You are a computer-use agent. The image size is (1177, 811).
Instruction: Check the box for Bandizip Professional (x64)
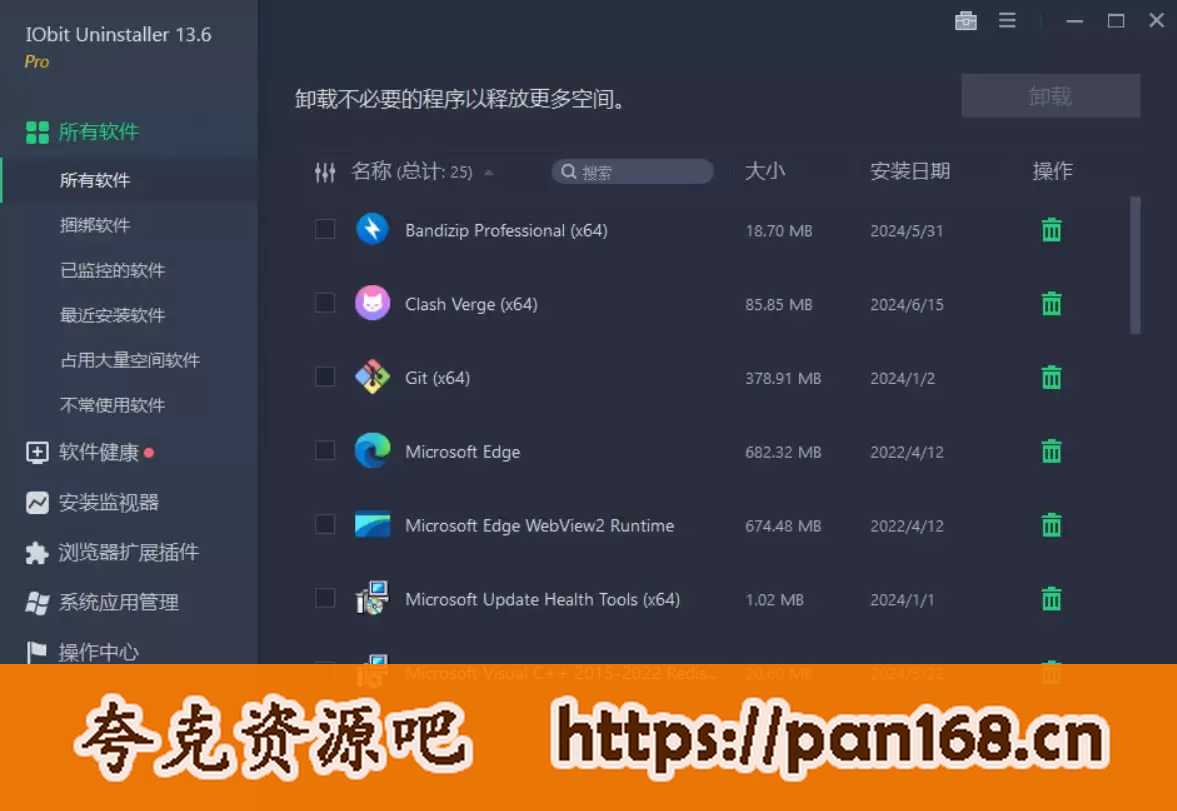[x=325, y=229]
